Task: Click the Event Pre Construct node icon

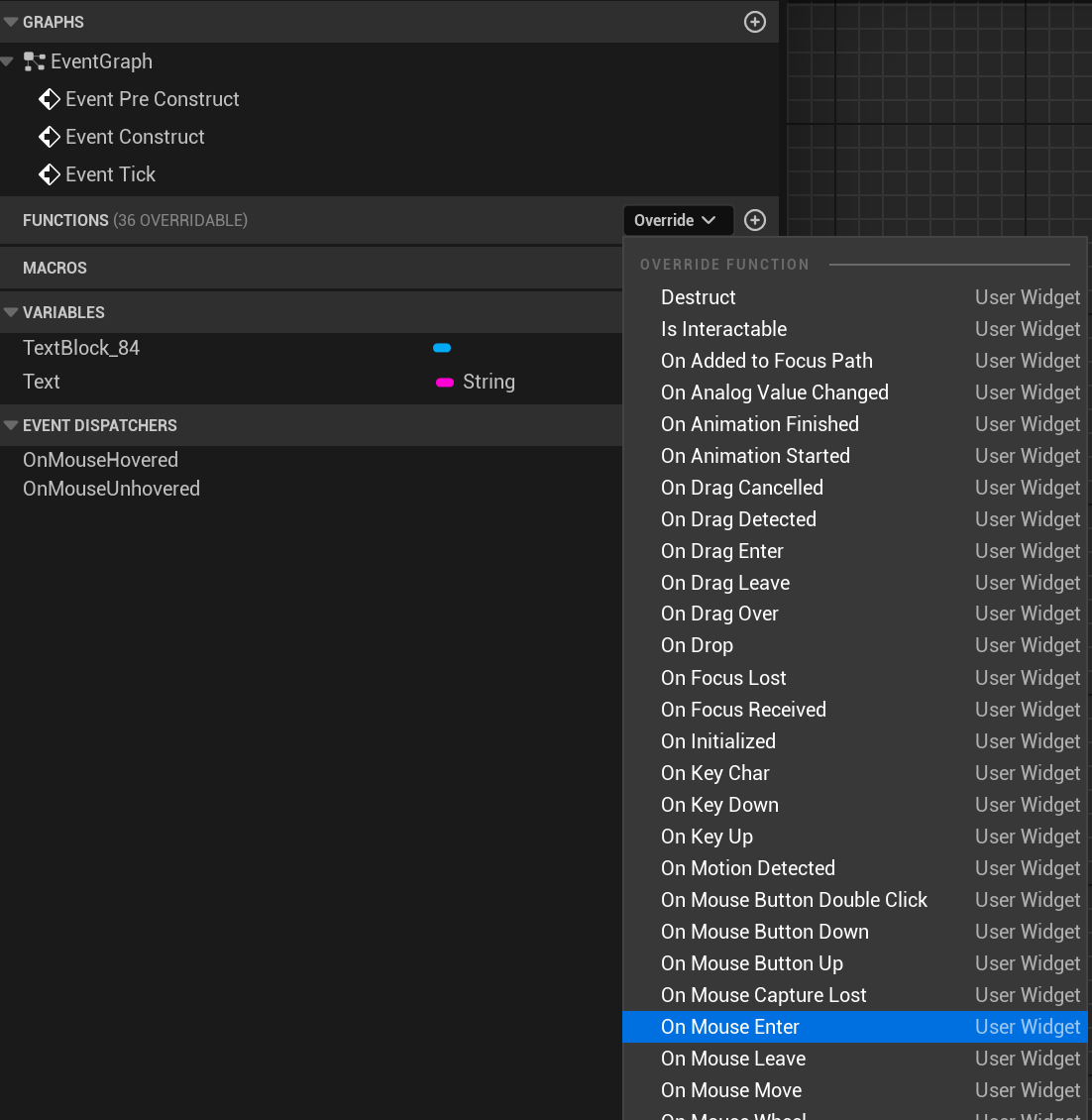Action: 50,99
